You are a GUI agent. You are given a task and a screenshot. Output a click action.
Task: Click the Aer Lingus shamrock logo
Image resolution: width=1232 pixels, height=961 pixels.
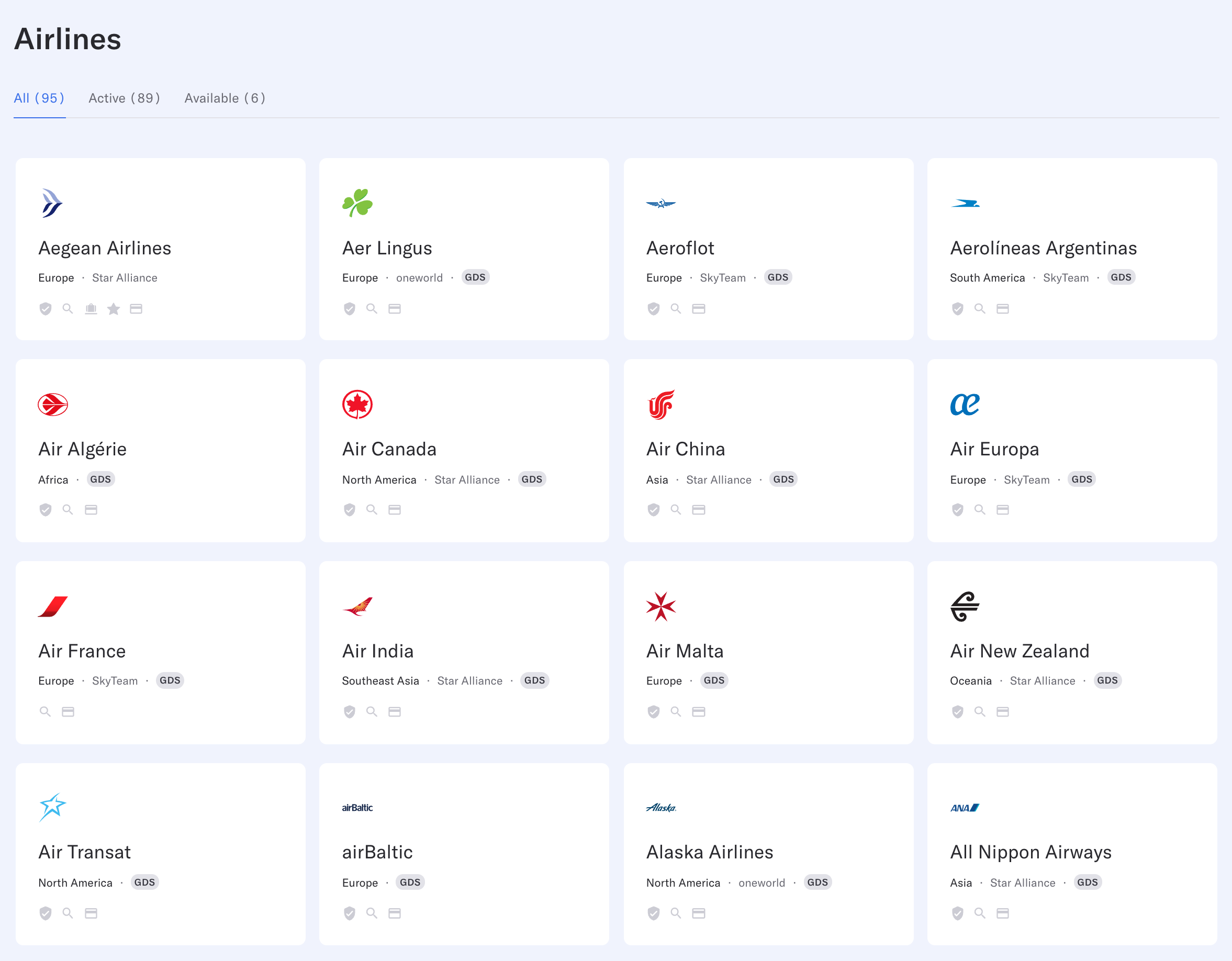pos(357,203)
